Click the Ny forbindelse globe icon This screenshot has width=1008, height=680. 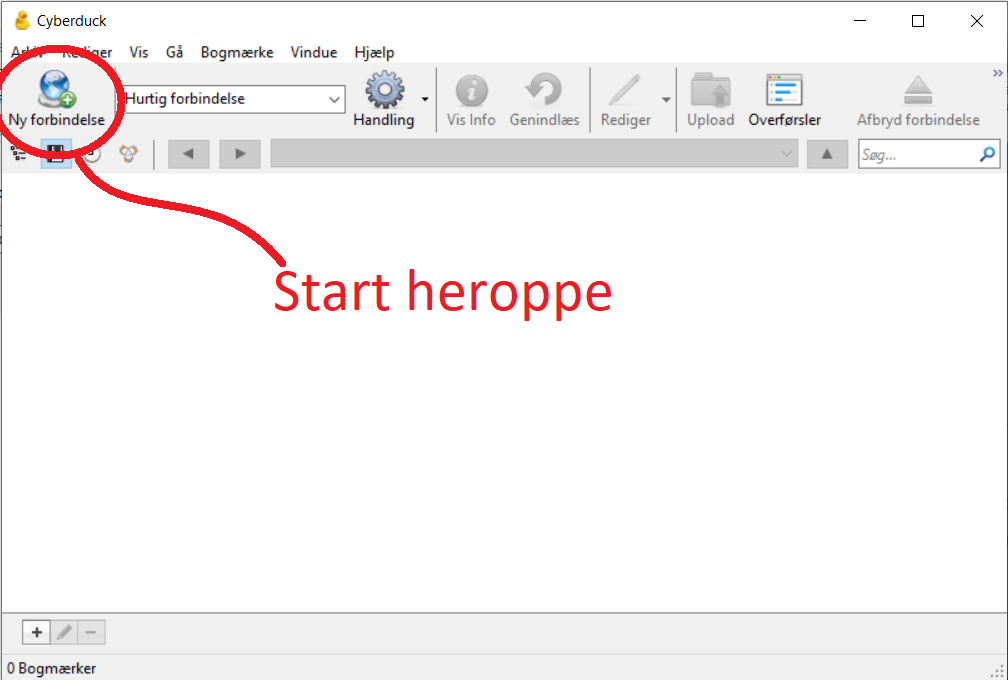57,89
